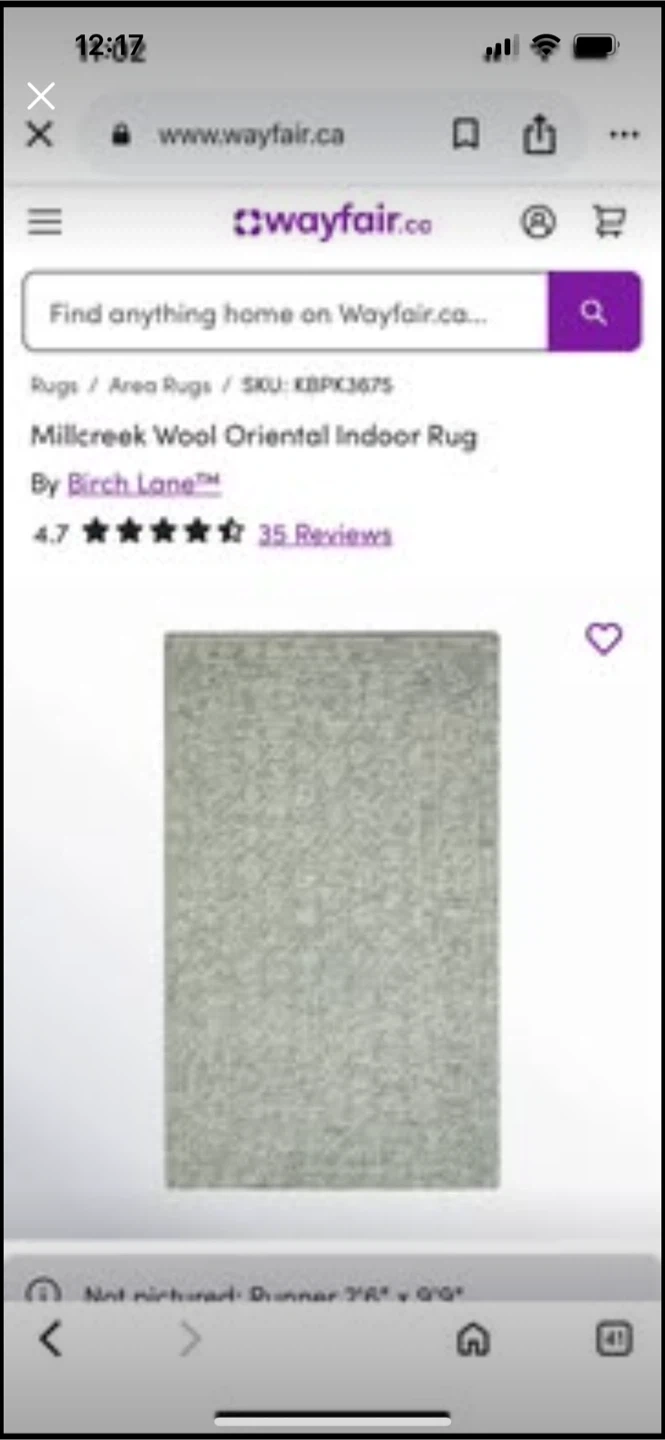Open the hamburger menu on Wayfair
The image size is (665, 1440).
pyautogui.click(x=44, y=222)
